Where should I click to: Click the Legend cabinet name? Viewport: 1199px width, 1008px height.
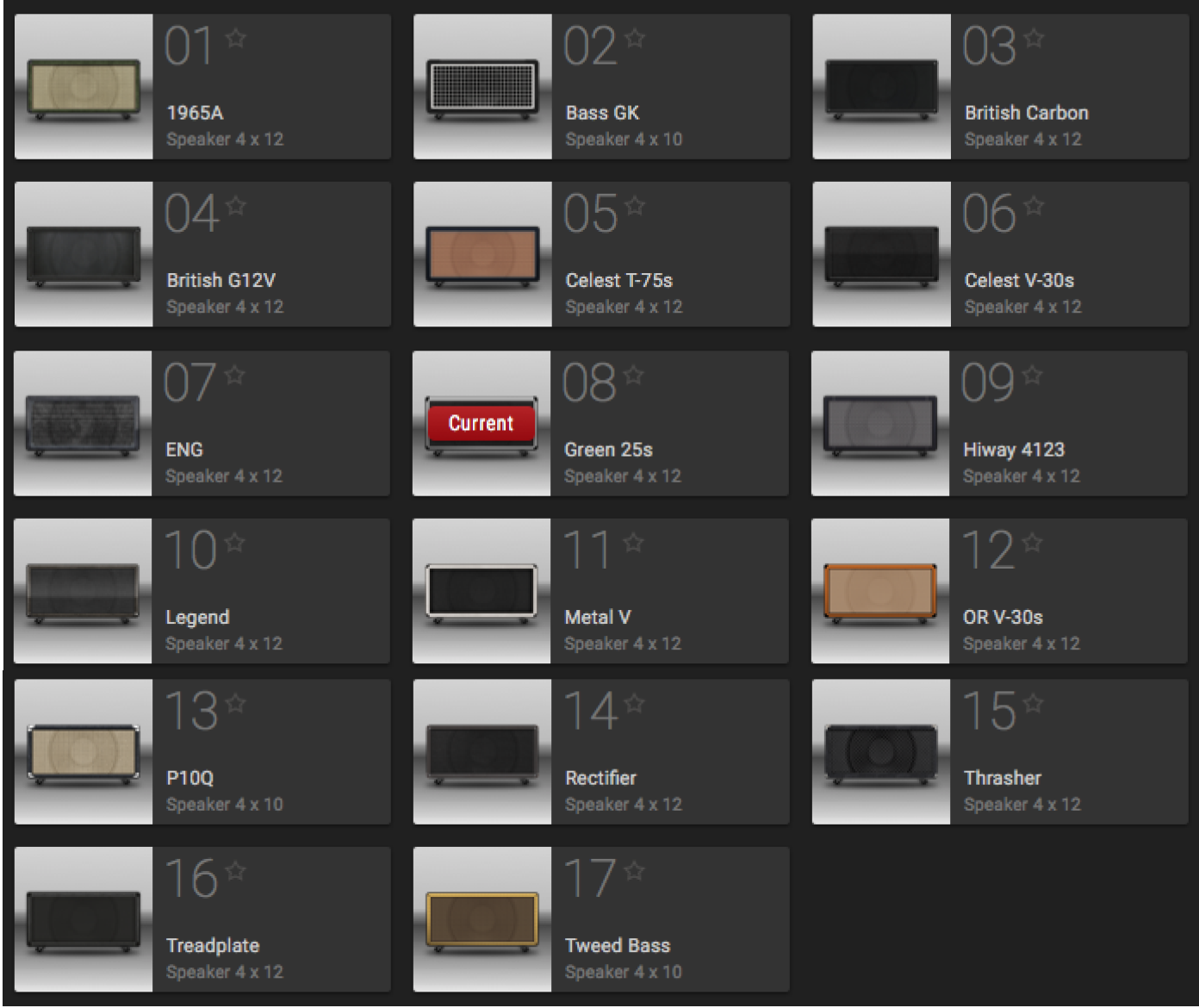click(197, 618)
